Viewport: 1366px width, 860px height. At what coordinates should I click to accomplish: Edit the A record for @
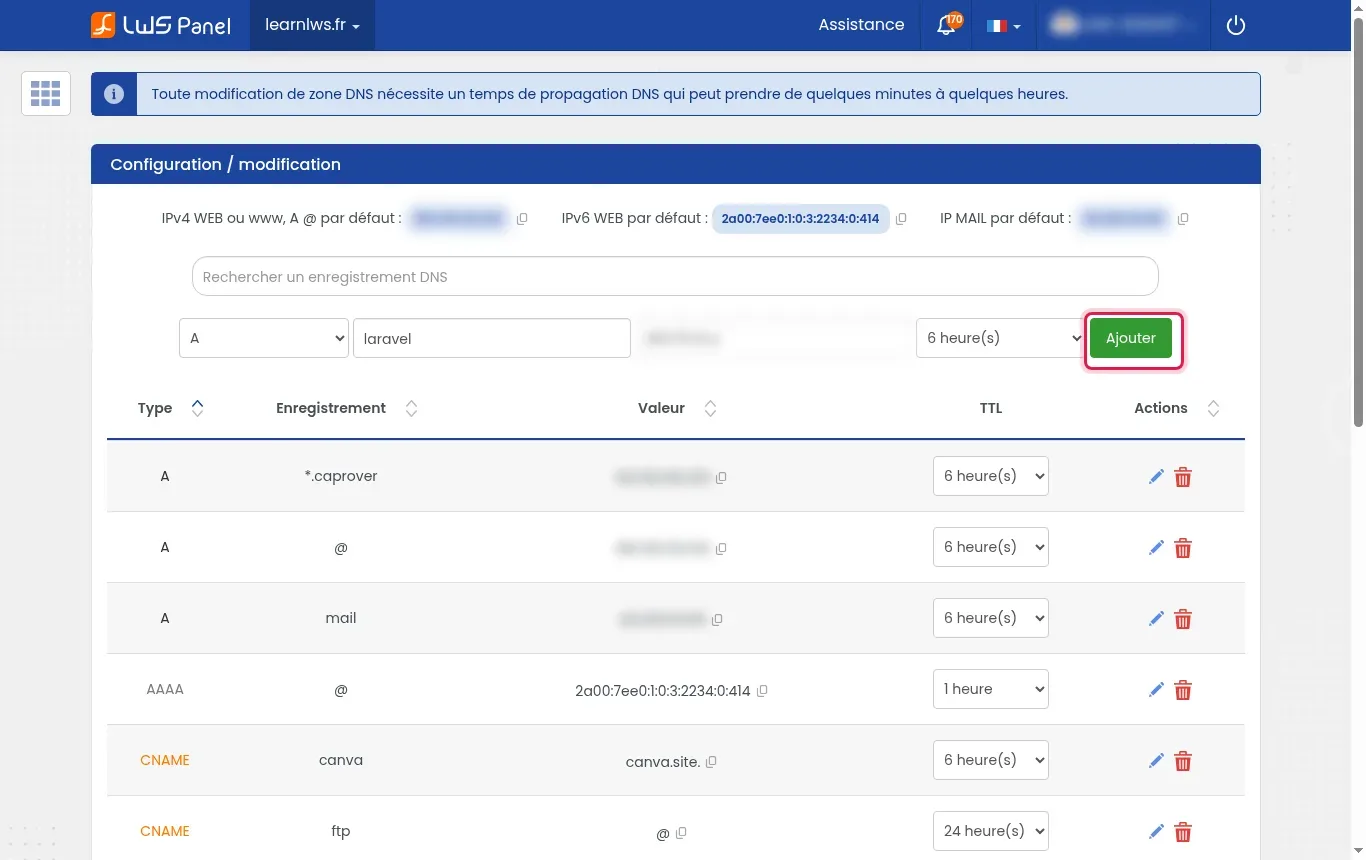pyautogui.click(x=1156, y=548)
